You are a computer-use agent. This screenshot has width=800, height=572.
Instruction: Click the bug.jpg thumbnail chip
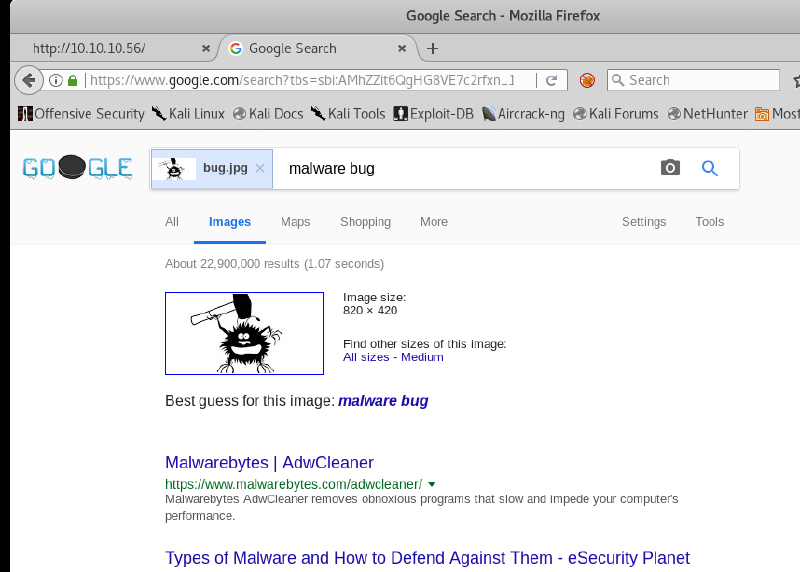click(x=212, y=168)
